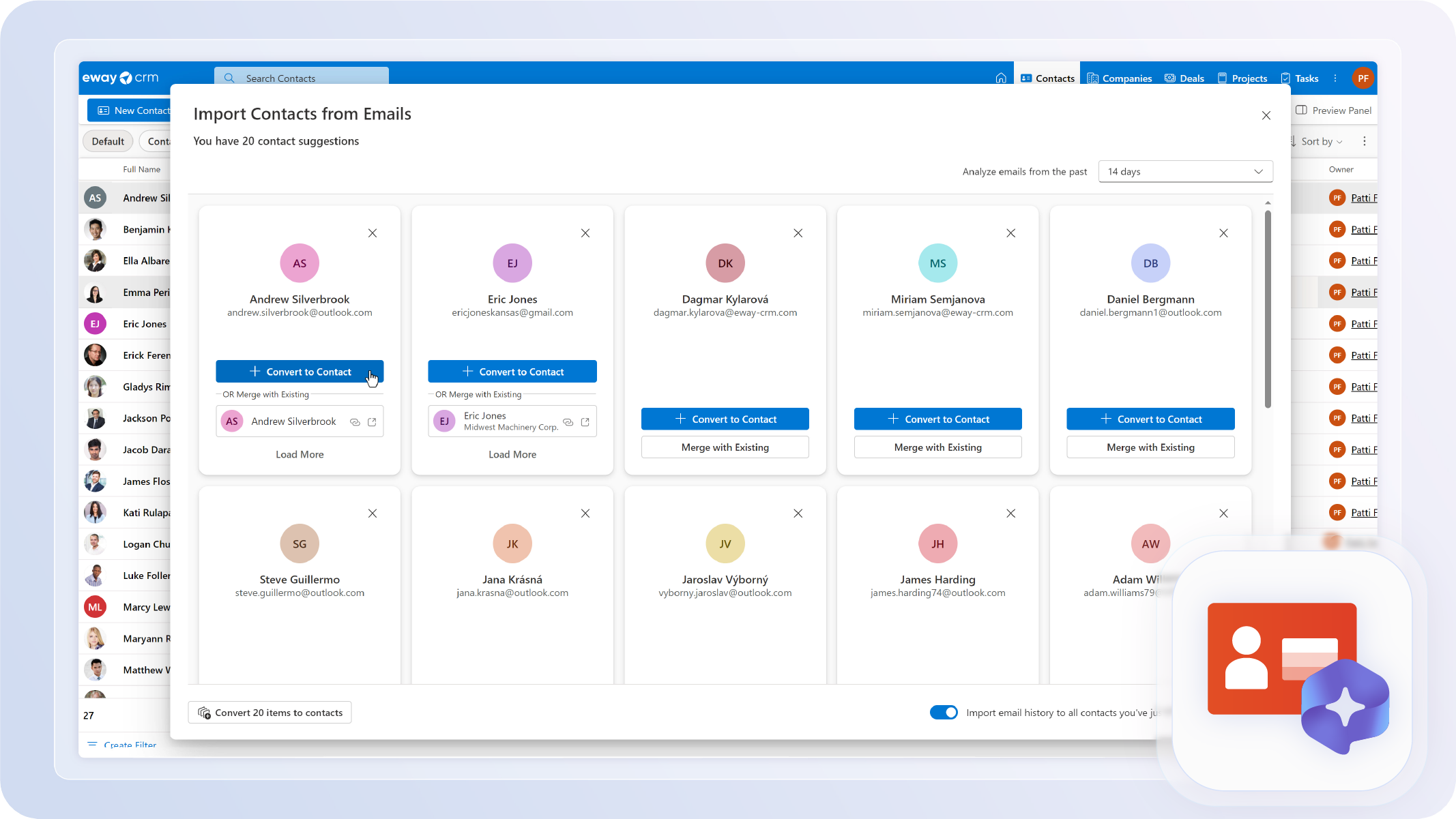Click the AS avatar on Andrew's card
This screenshot has width=1456, height=819.
click(300, 263)
